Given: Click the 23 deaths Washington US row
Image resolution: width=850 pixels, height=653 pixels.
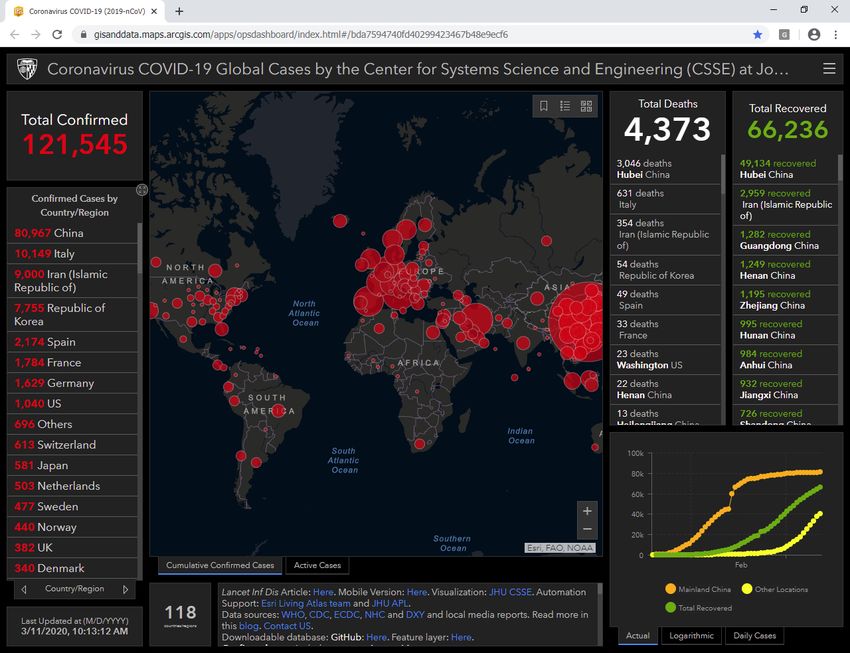Looking at the screenshot, I should pos(665,359).
